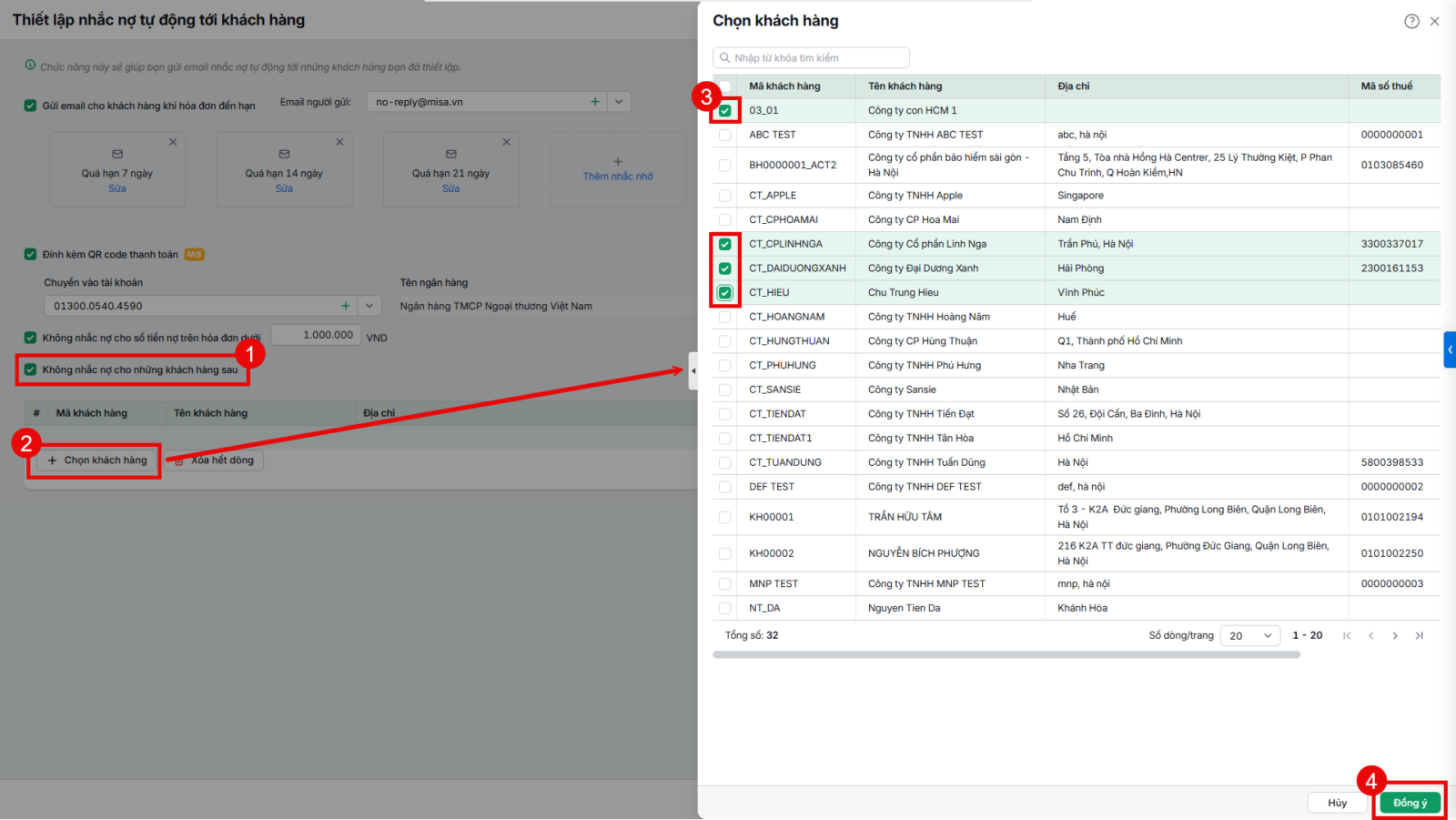Uncheck CT_DAIDUONGXANH customer checkbox
Screen dimensions: 1456x820
click(725, 268)
